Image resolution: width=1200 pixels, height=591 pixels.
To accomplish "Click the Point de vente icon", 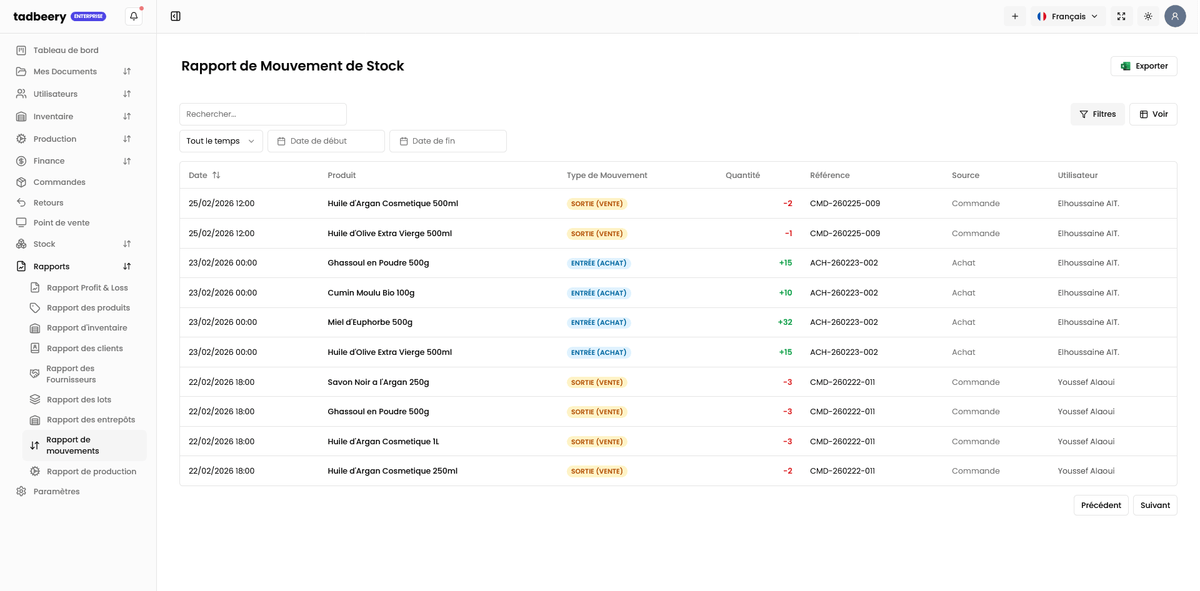I will (x=21, y=223).
